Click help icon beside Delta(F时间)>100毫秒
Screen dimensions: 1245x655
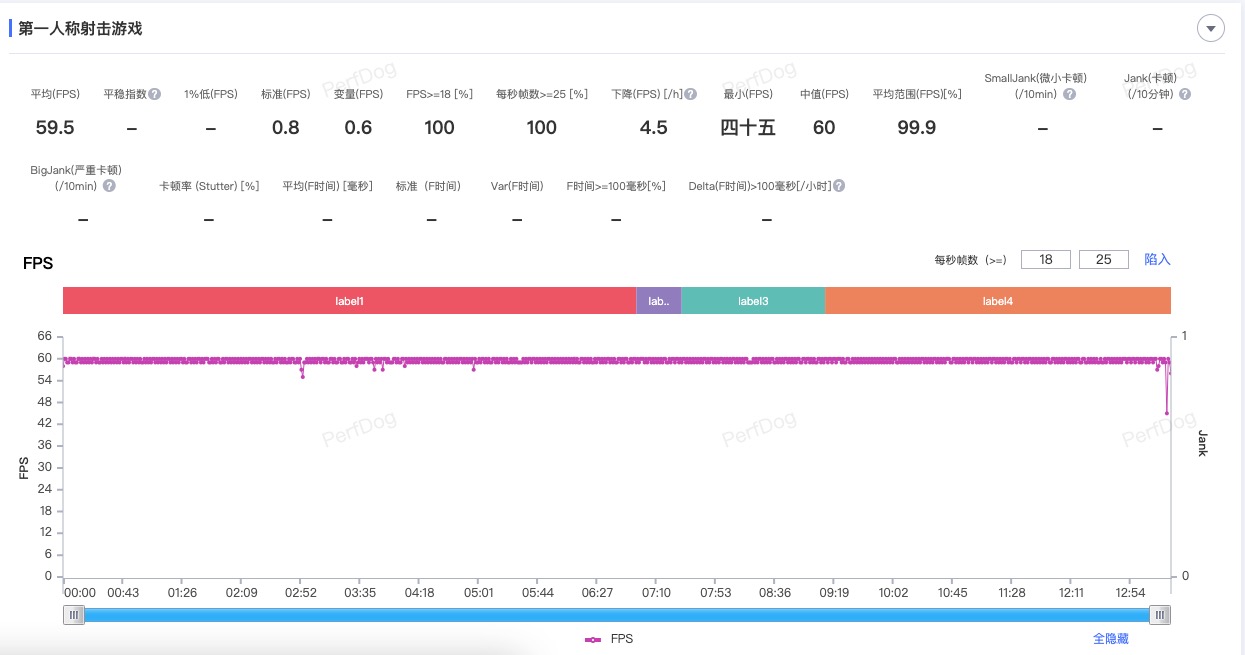(839, 186)
